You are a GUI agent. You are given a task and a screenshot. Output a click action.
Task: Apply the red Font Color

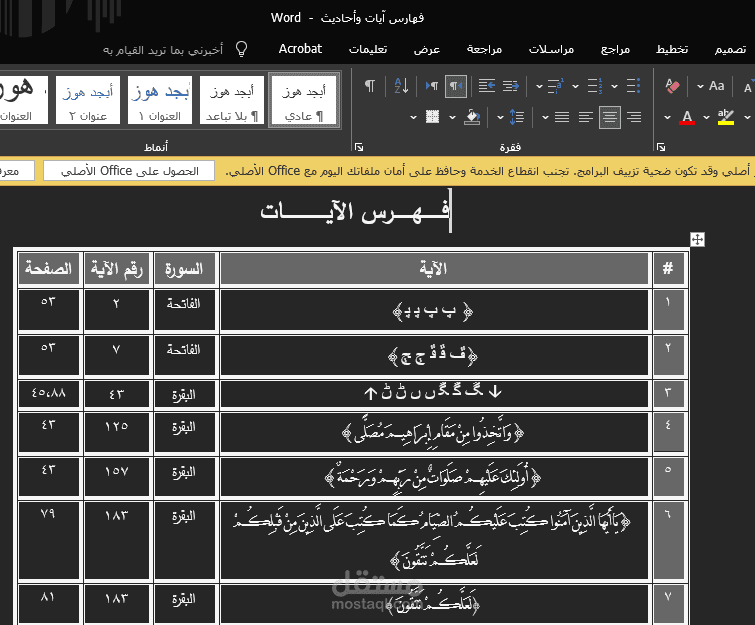[687, 117]
